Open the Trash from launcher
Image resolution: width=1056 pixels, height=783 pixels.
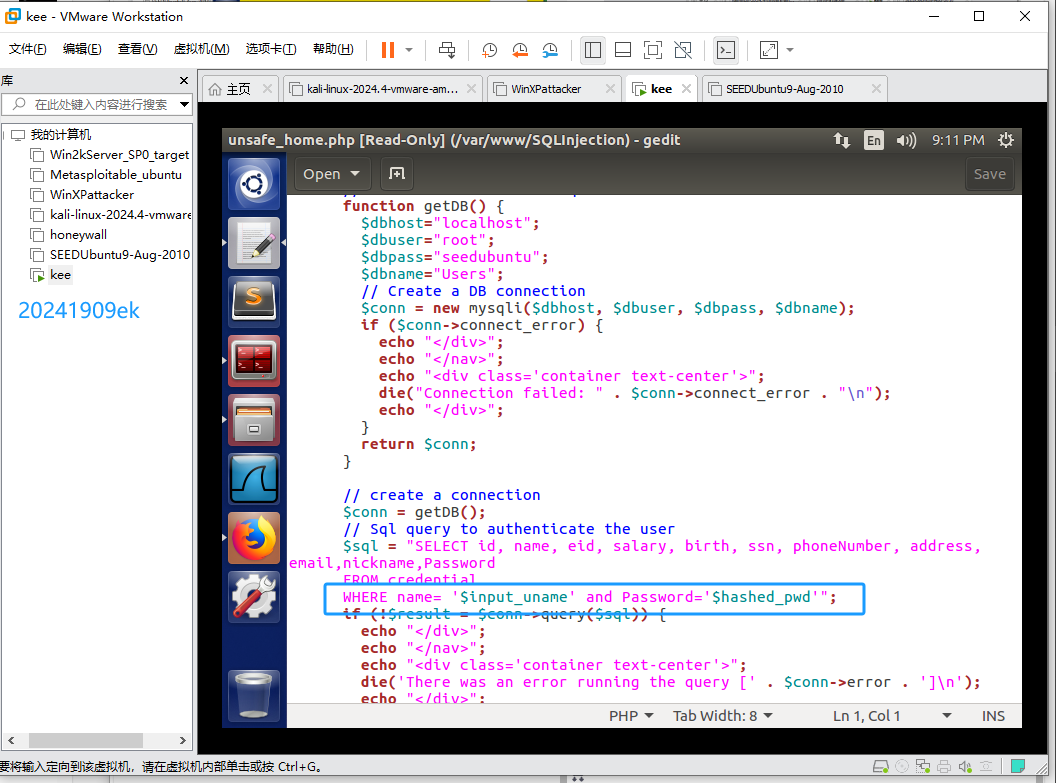click(x=254, y=696)
